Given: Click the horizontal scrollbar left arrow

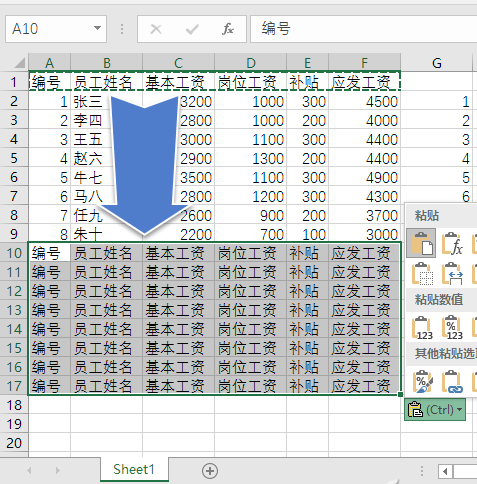Looking at the screenshot, I should [445, 471].
